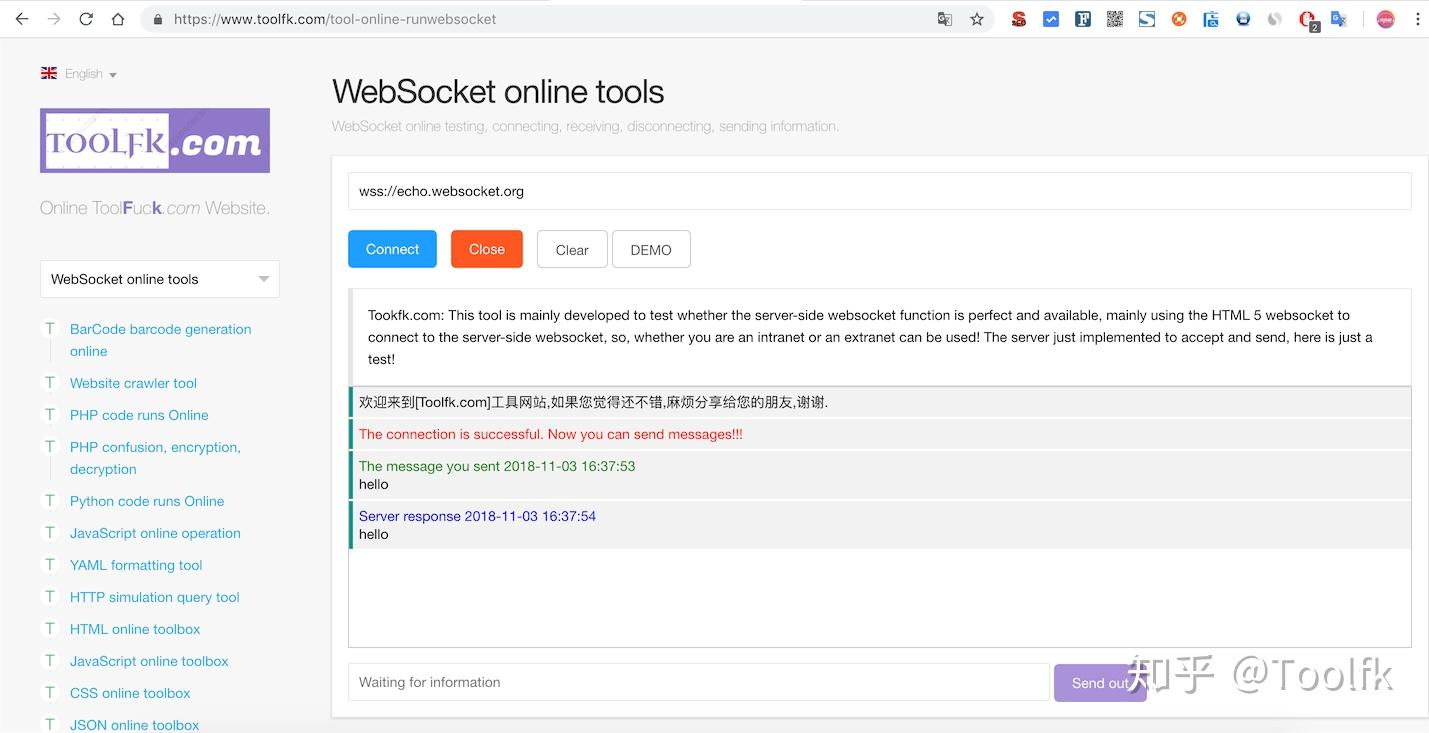
Task: Click the red SEO extension icon
Action: pos(1018,19)
